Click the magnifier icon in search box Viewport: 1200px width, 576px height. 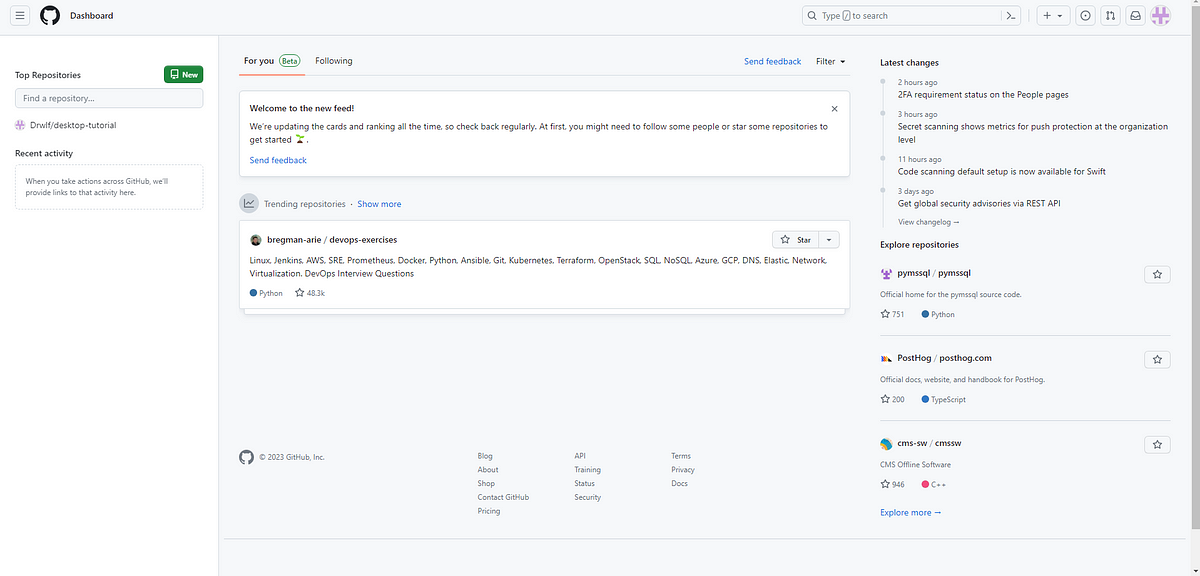pos(813,16)
